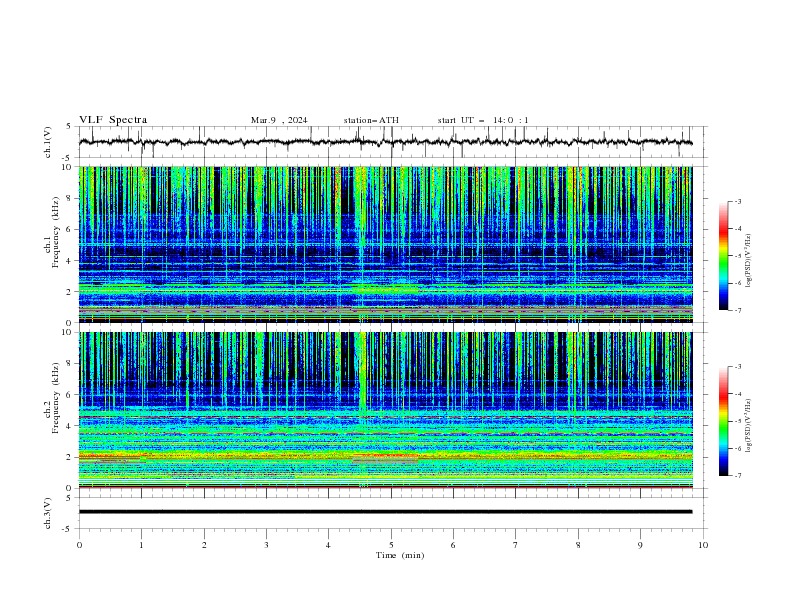792x612 pixels.
Task: Click inside the ch.1 spectrogram panel
Action: click(x=385, y=244)
